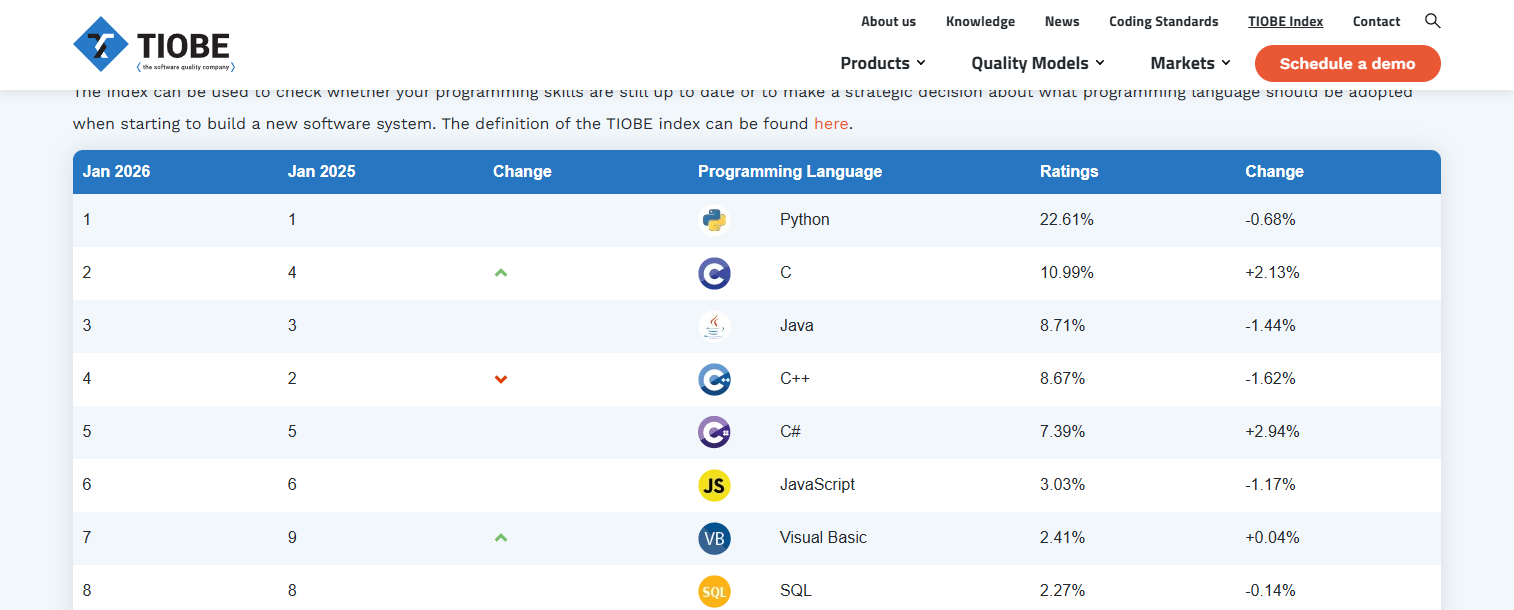Click the Jan 2025 column header
The image size is (1514, 610).
pos(322,171)
